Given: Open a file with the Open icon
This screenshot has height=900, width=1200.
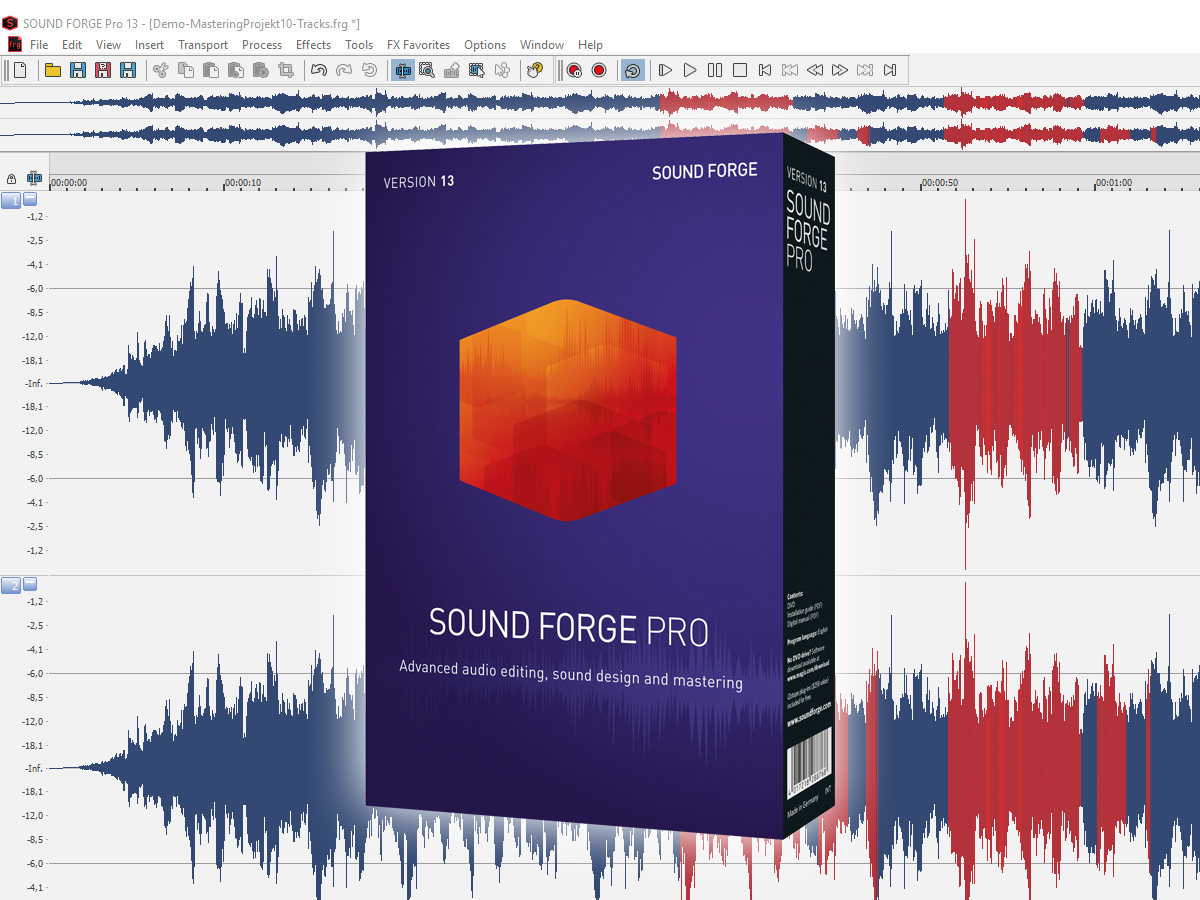Looking at the screenshot, I should 54,69.
